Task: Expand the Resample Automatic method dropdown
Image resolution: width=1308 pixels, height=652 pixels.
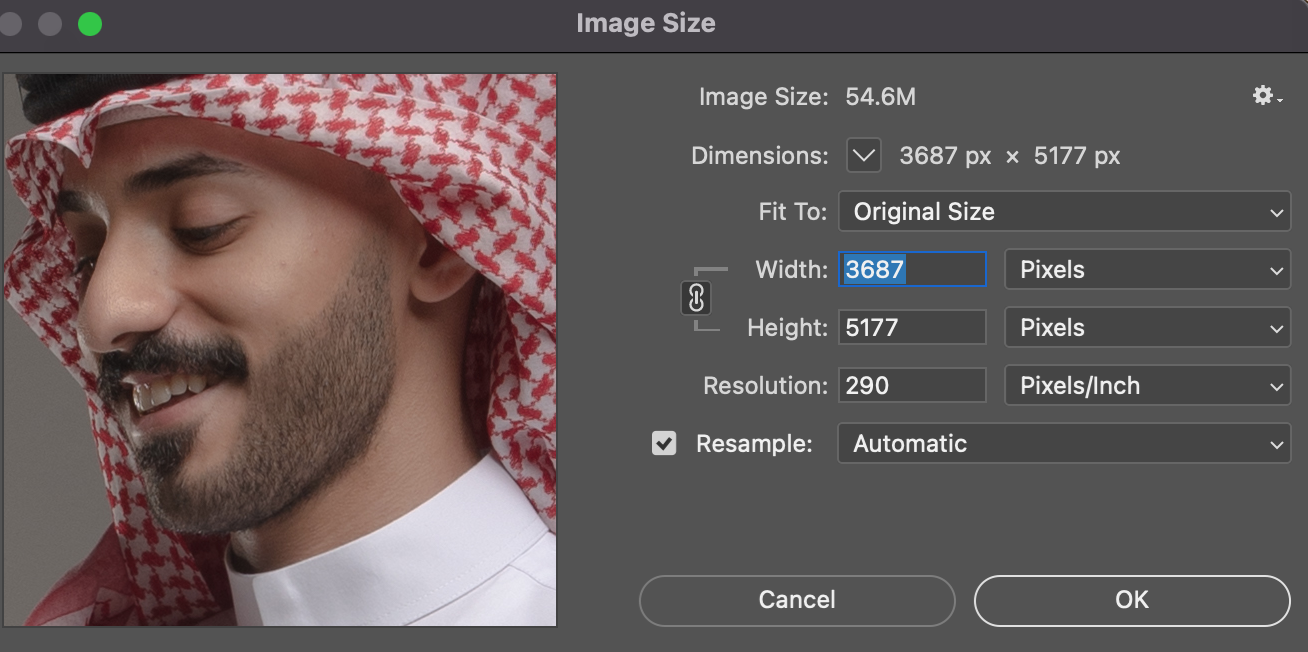Action: tap(1063, 443)
